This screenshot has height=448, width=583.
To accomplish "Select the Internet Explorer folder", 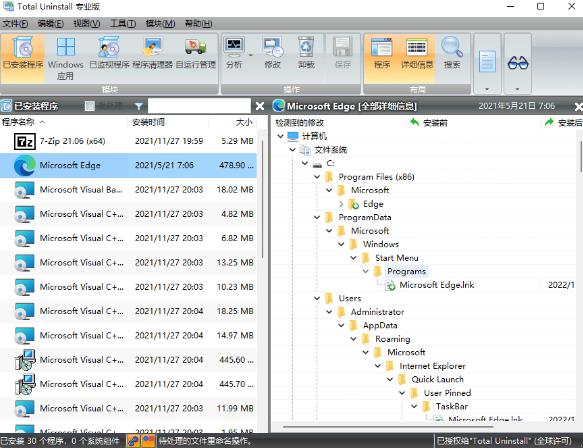I will (432, 366).
